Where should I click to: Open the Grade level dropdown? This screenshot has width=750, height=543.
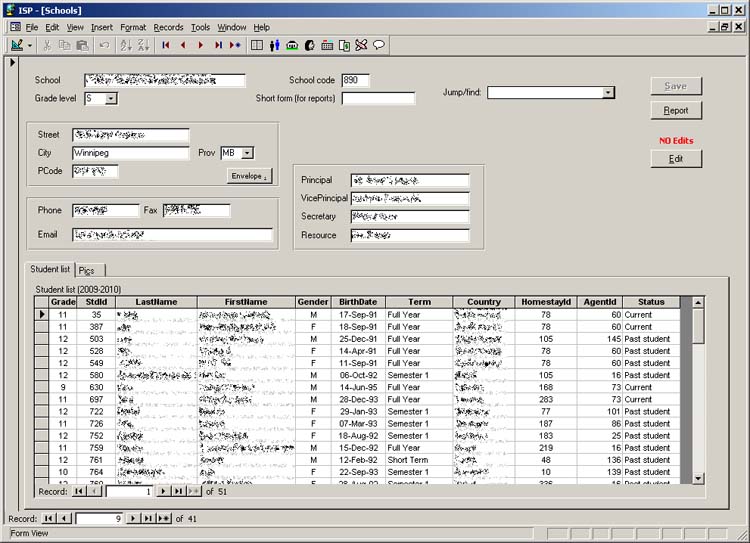click(111, 98)
